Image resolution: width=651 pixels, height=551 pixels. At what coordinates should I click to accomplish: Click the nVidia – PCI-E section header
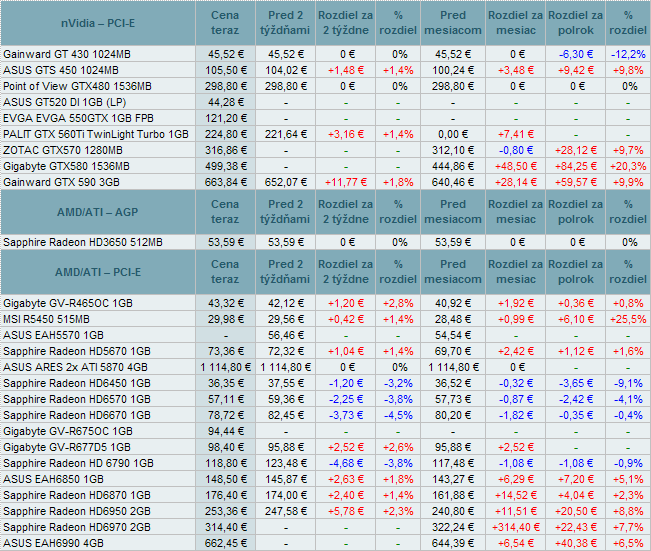[98, 23]
